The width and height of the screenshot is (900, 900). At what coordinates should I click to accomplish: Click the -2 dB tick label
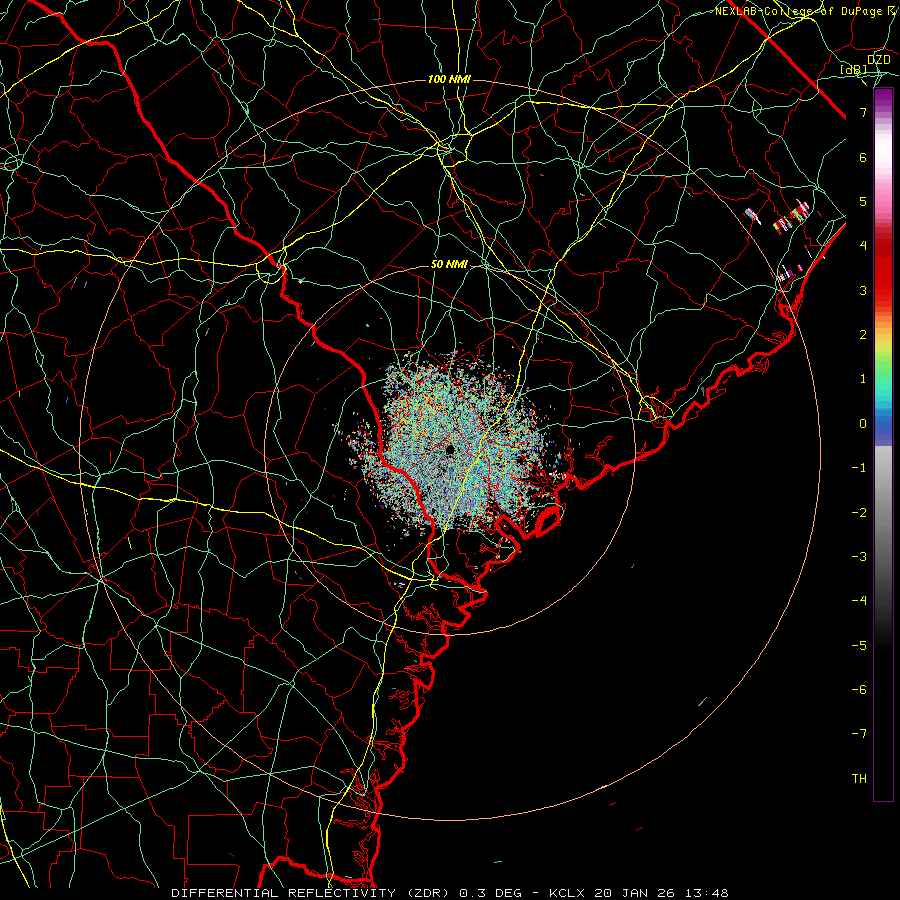[x=859, y=513]
